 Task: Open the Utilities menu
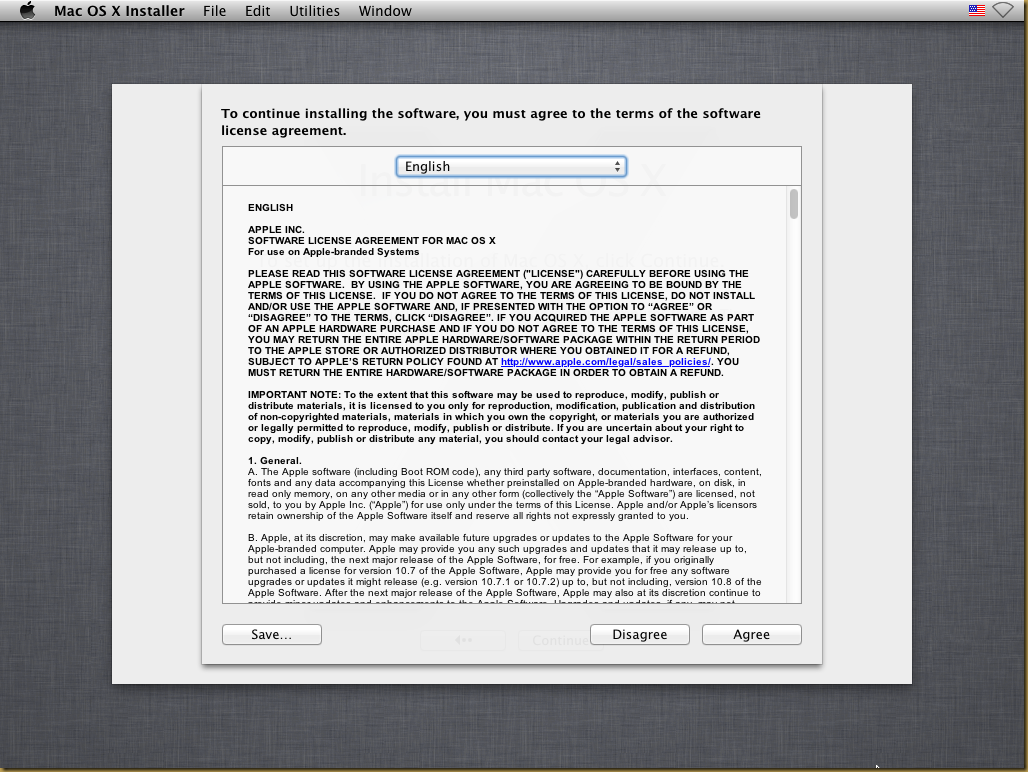point(315,11)
